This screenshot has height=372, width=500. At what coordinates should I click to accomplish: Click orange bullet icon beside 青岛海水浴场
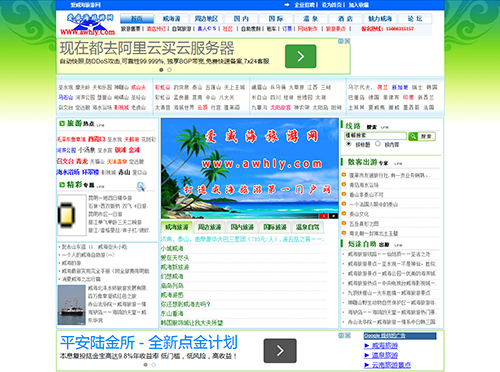pos(344,184)
